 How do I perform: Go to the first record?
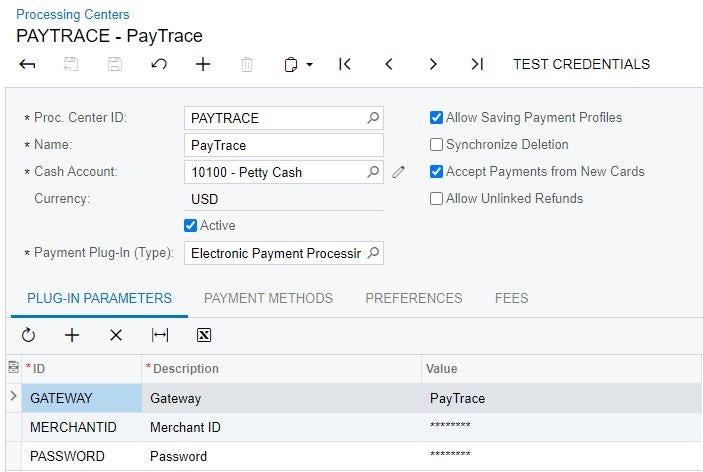344,65
